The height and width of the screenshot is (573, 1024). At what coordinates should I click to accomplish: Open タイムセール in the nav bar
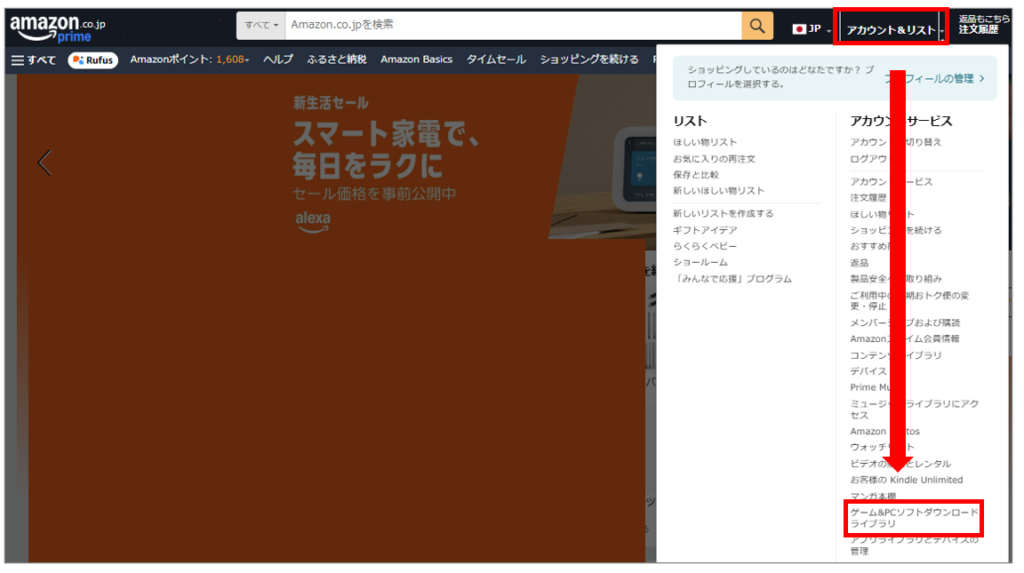[496, 59]
